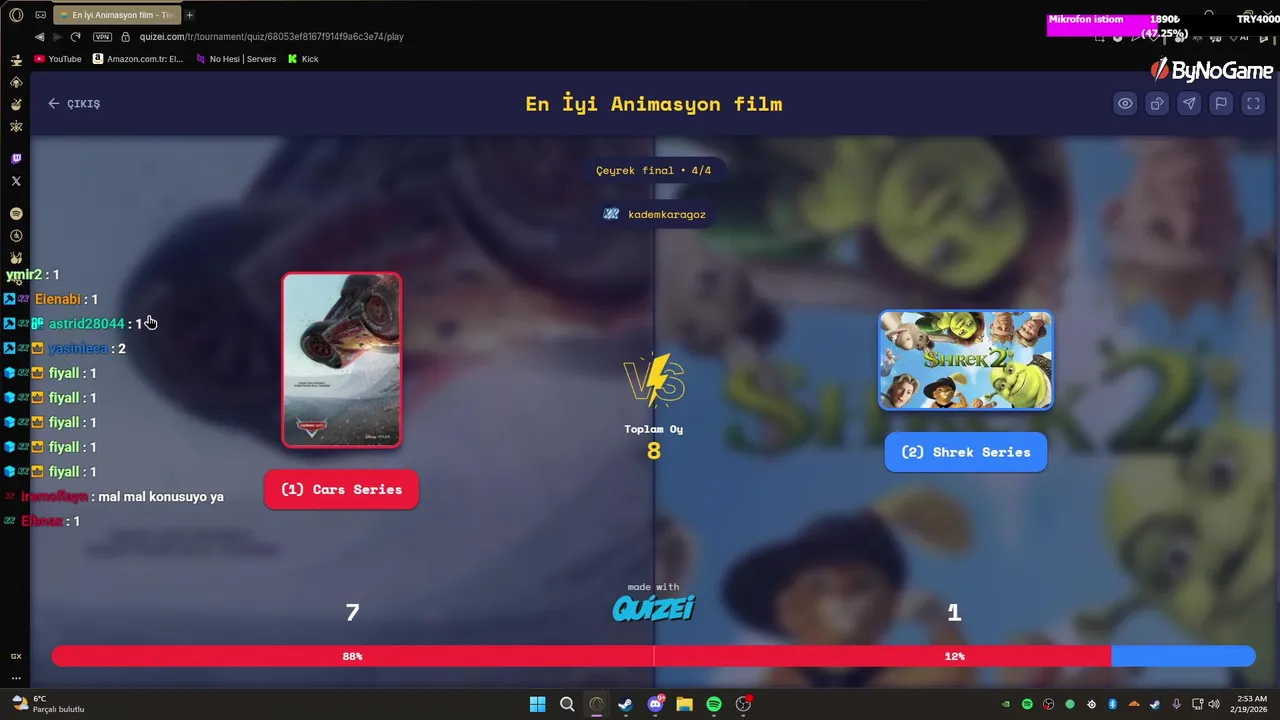Click the 'Çeyrek final • 4/4' round label
The width and height of the screenshot is (1280, 720).
654,170
